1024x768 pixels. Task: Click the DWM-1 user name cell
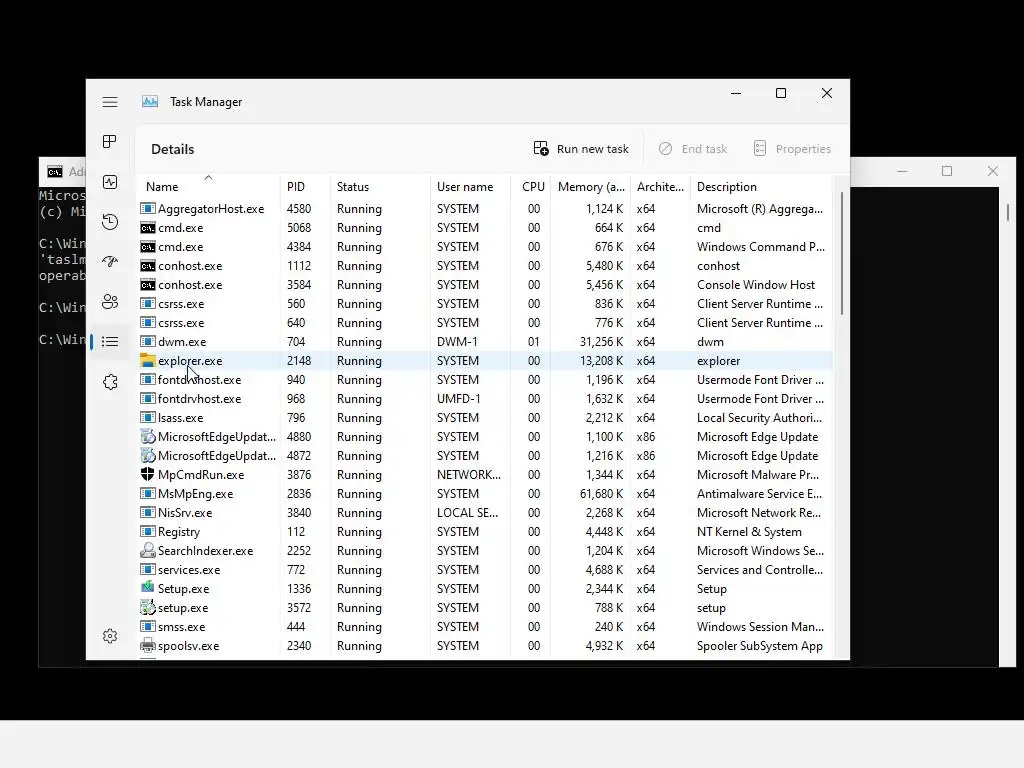click(x=457, y=342)
